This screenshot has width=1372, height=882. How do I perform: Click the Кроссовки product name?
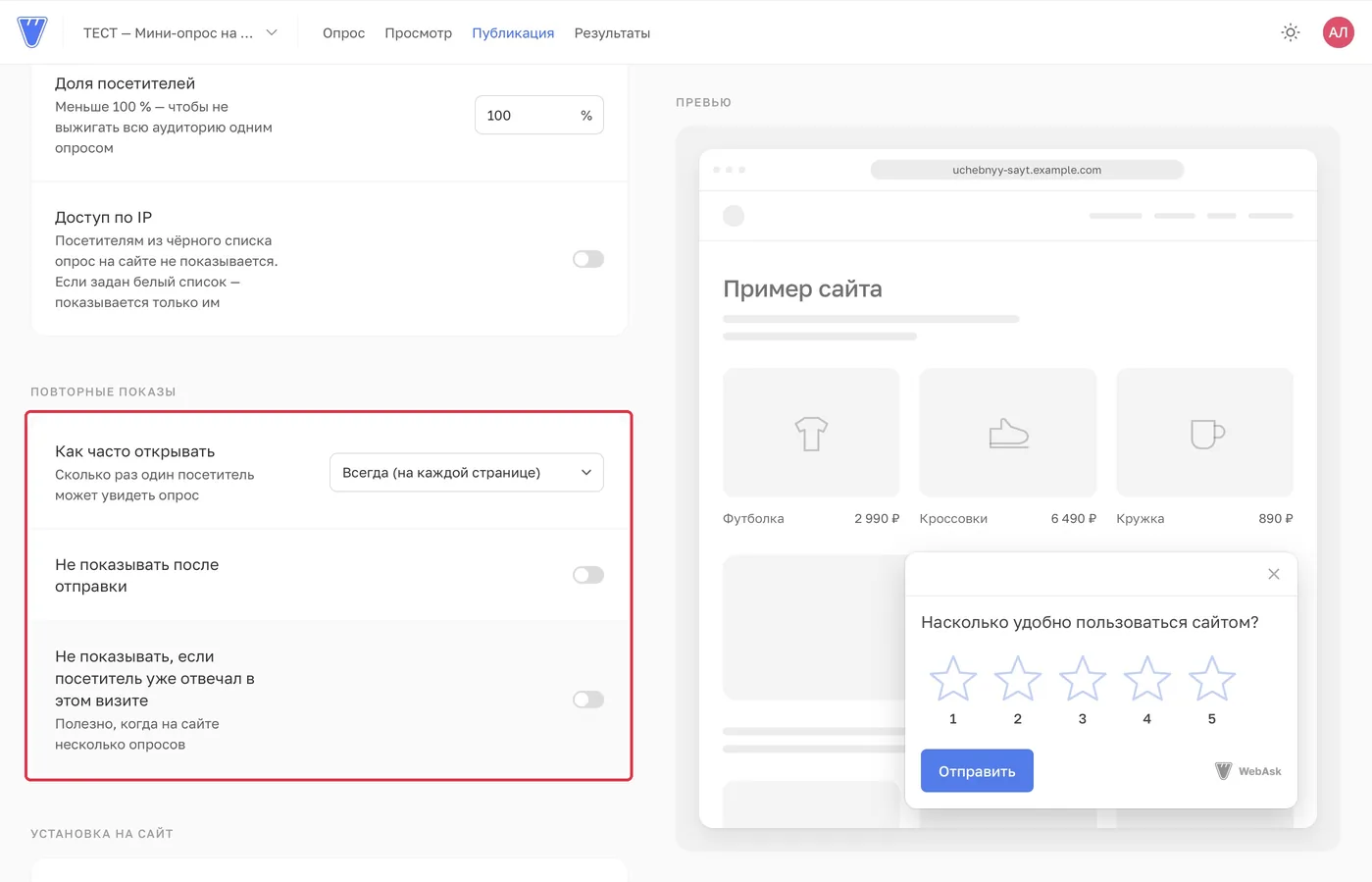point(953,518)
